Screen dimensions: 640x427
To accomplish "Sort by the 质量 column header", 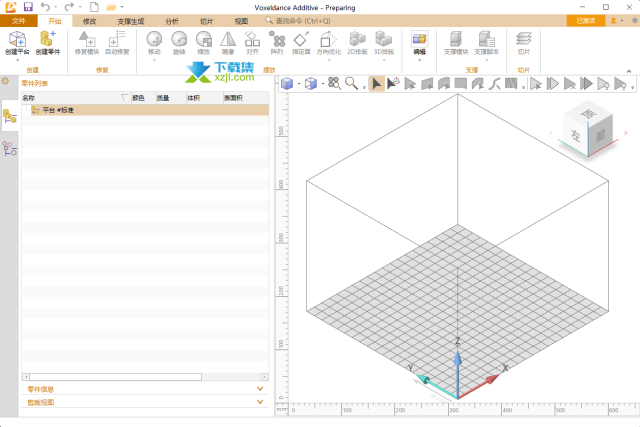I will point(171,98).
